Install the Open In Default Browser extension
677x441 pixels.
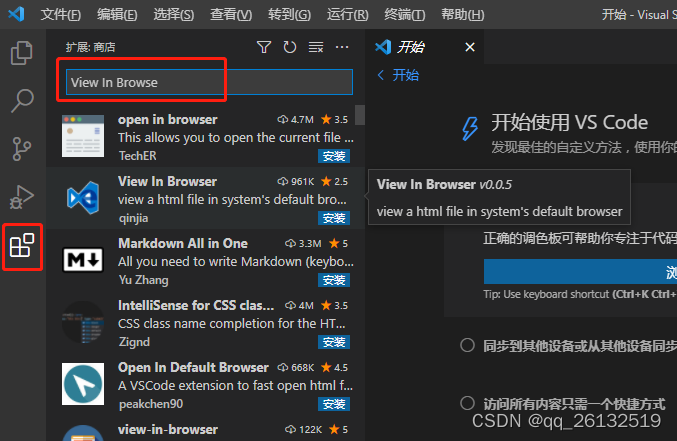point(334,404)
